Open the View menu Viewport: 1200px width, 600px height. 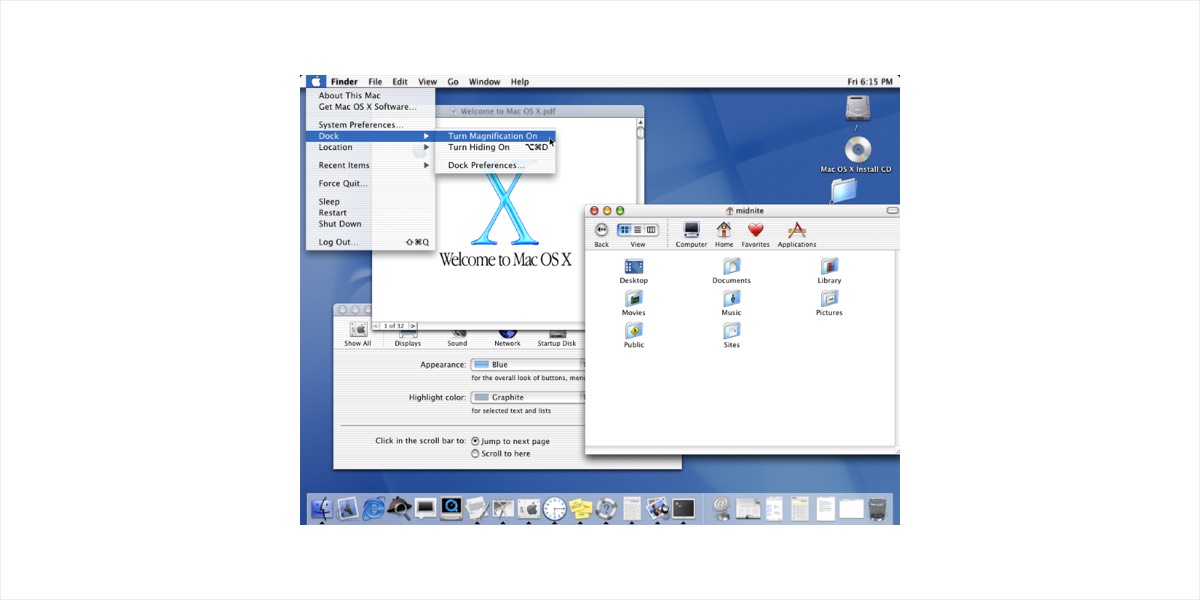pos(427,82)
